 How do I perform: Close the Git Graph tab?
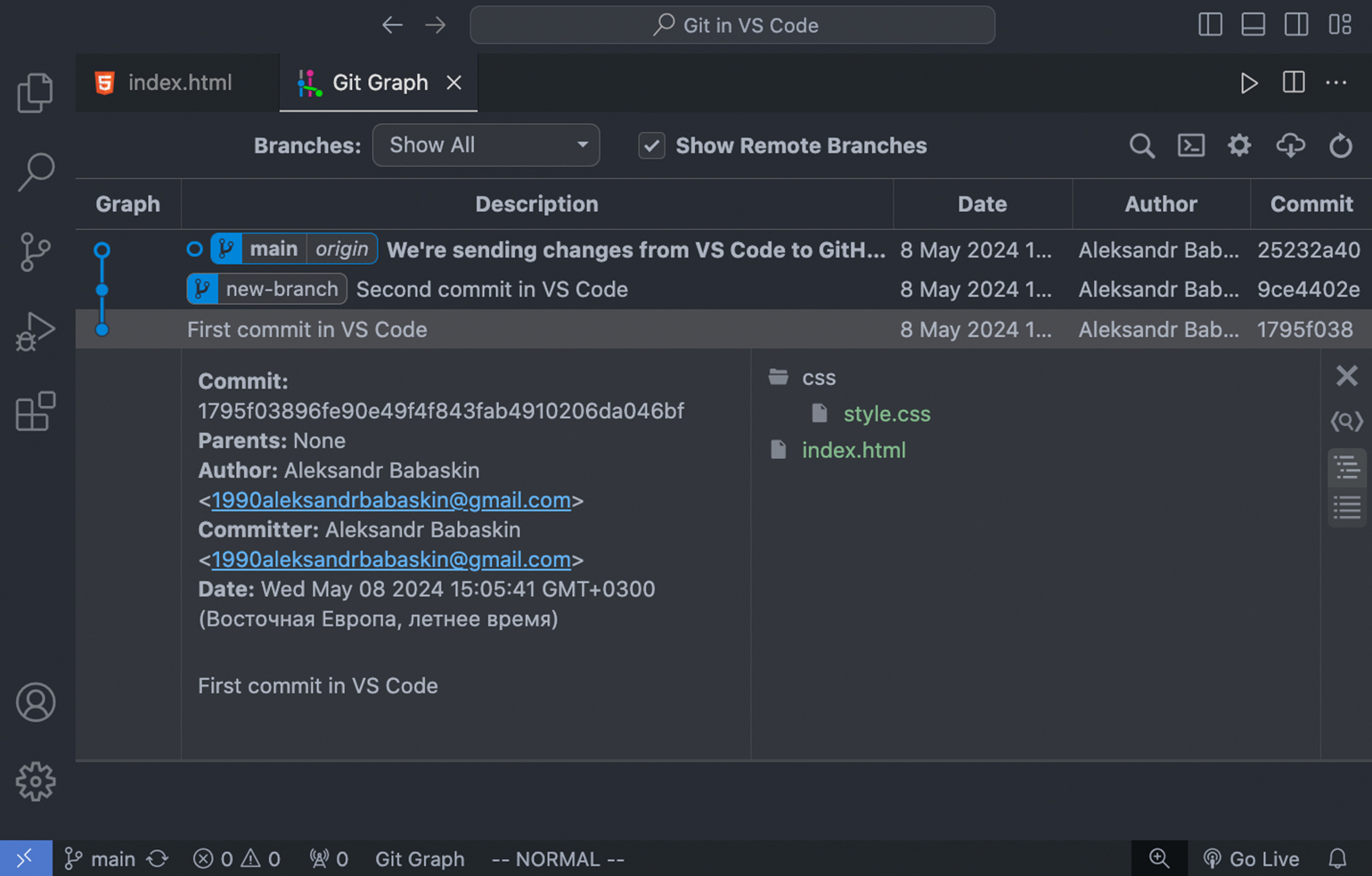tap(453, 83)
